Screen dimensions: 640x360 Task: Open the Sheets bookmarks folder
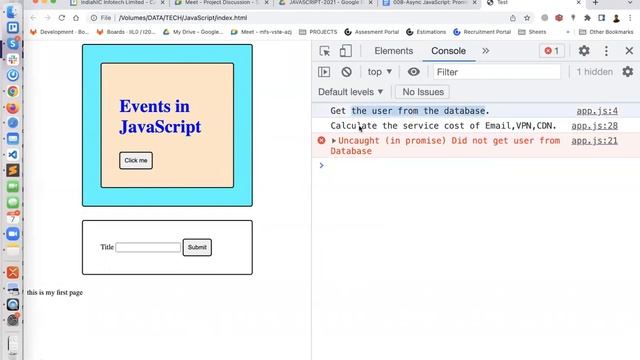[x=532, y=32]
